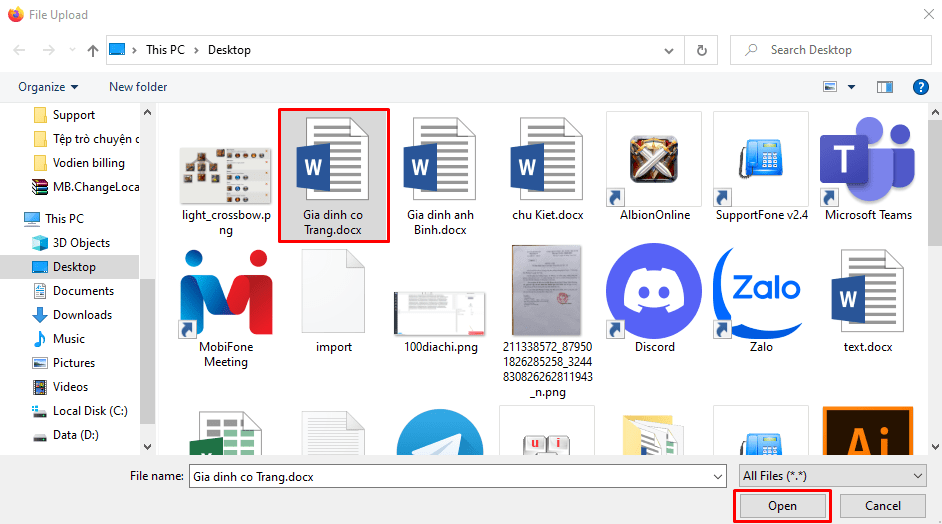Screen dimensions: 942x524
Task: Open the change view options dropdown
Action: click(849, 87)
